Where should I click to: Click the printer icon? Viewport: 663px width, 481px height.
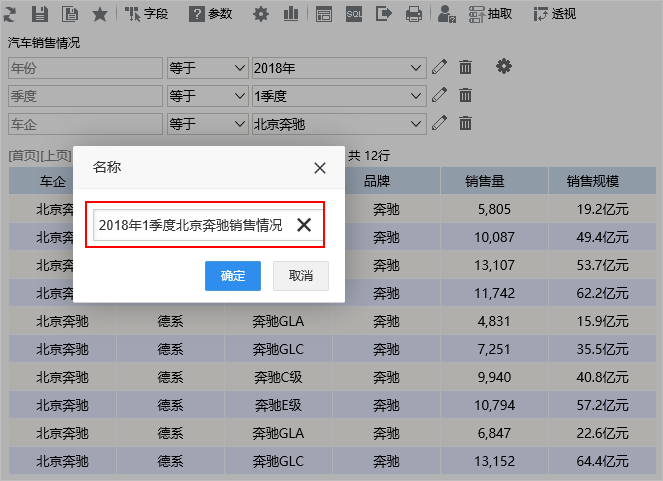(414, 14)
